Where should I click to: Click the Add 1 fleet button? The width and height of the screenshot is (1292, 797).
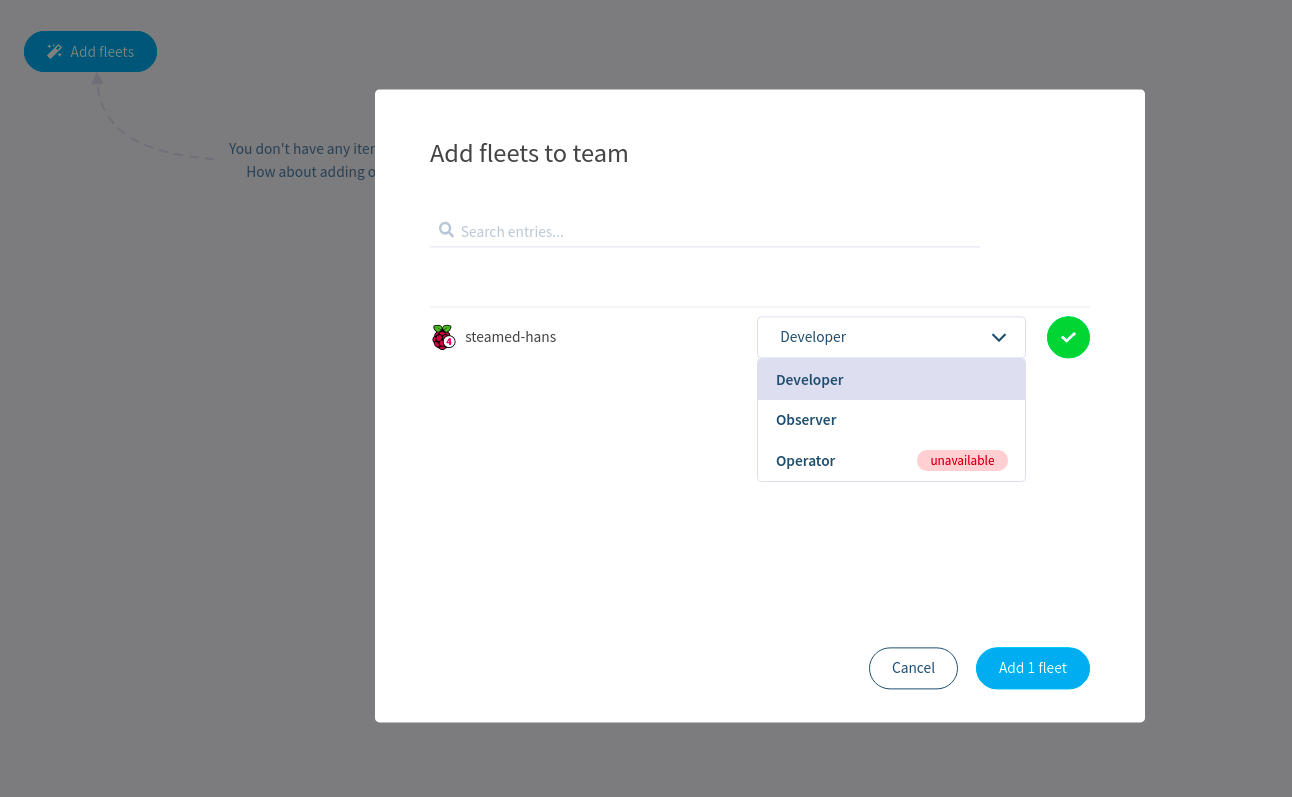point(1032,668)
